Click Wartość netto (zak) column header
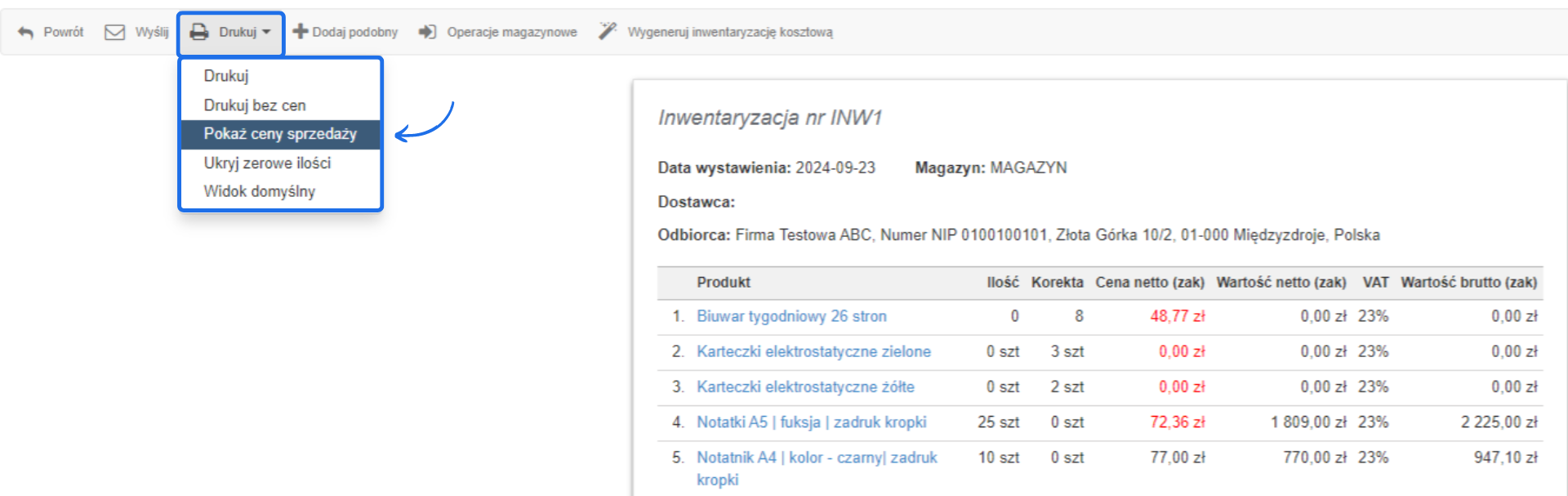The height and width of the screenshot is (496, 1568). [x=1281, y=282]
